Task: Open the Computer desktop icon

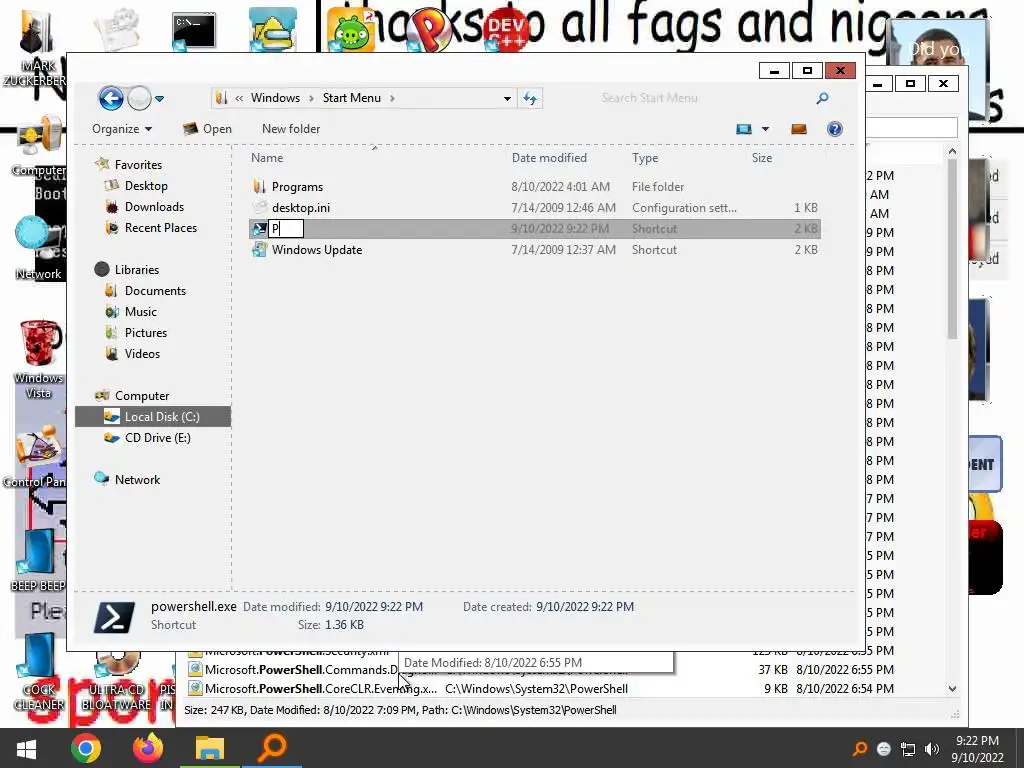Action: [x=38, y=146]
